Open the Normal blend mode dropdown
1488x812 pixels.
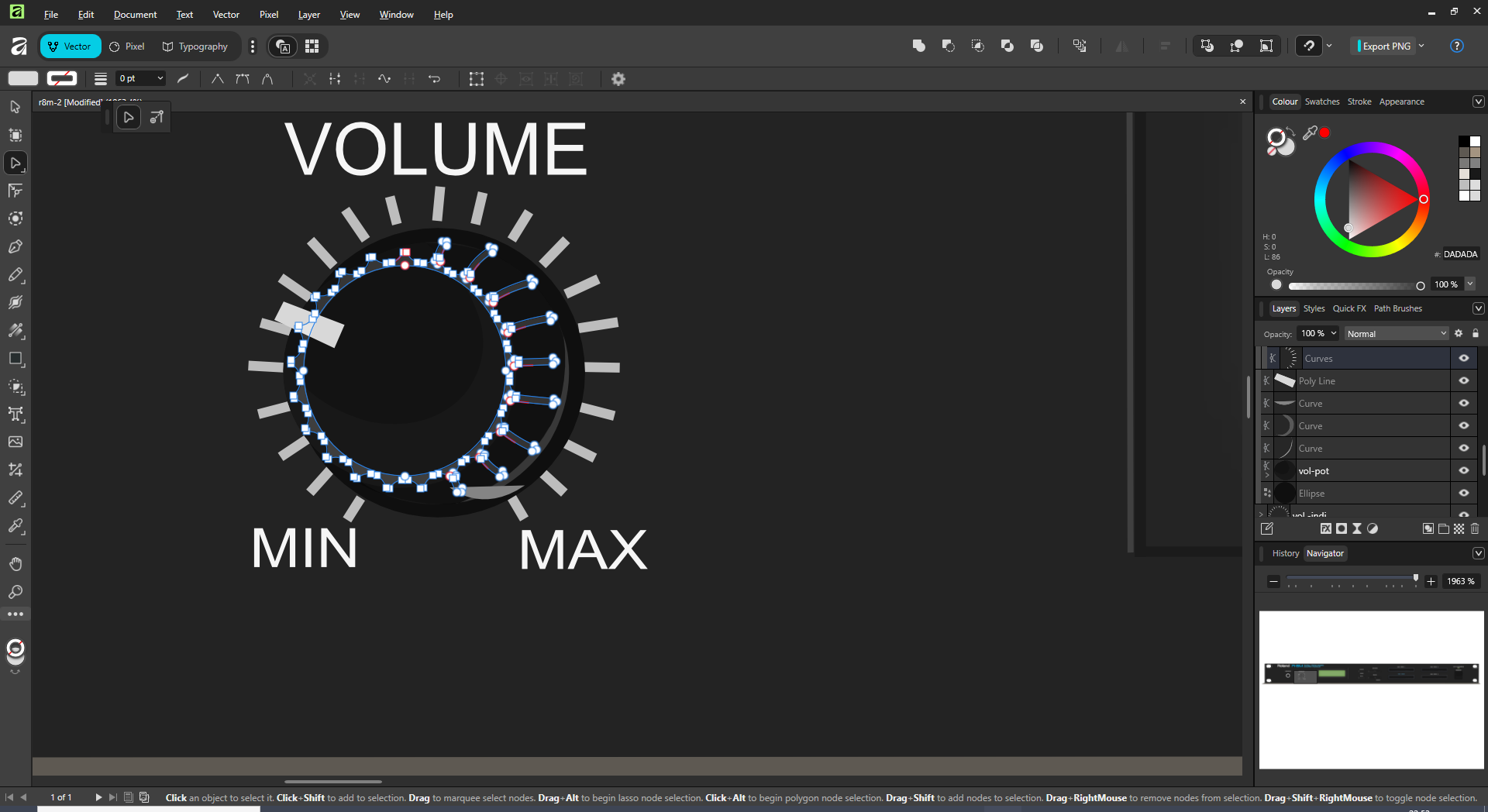pyautogui.click(x=1396, y=334)
